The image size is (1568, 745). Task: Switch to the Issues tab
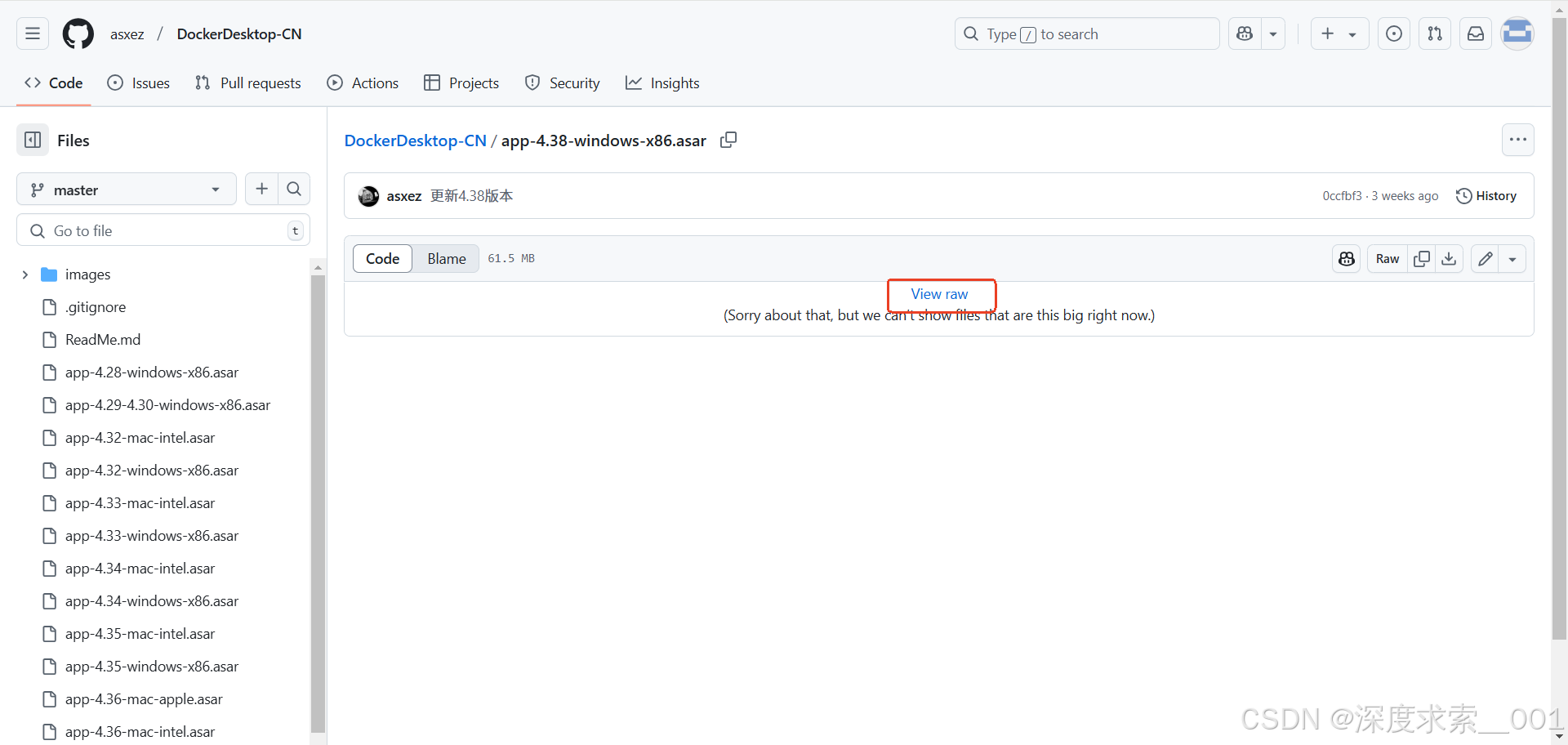[x=139, y=83]
